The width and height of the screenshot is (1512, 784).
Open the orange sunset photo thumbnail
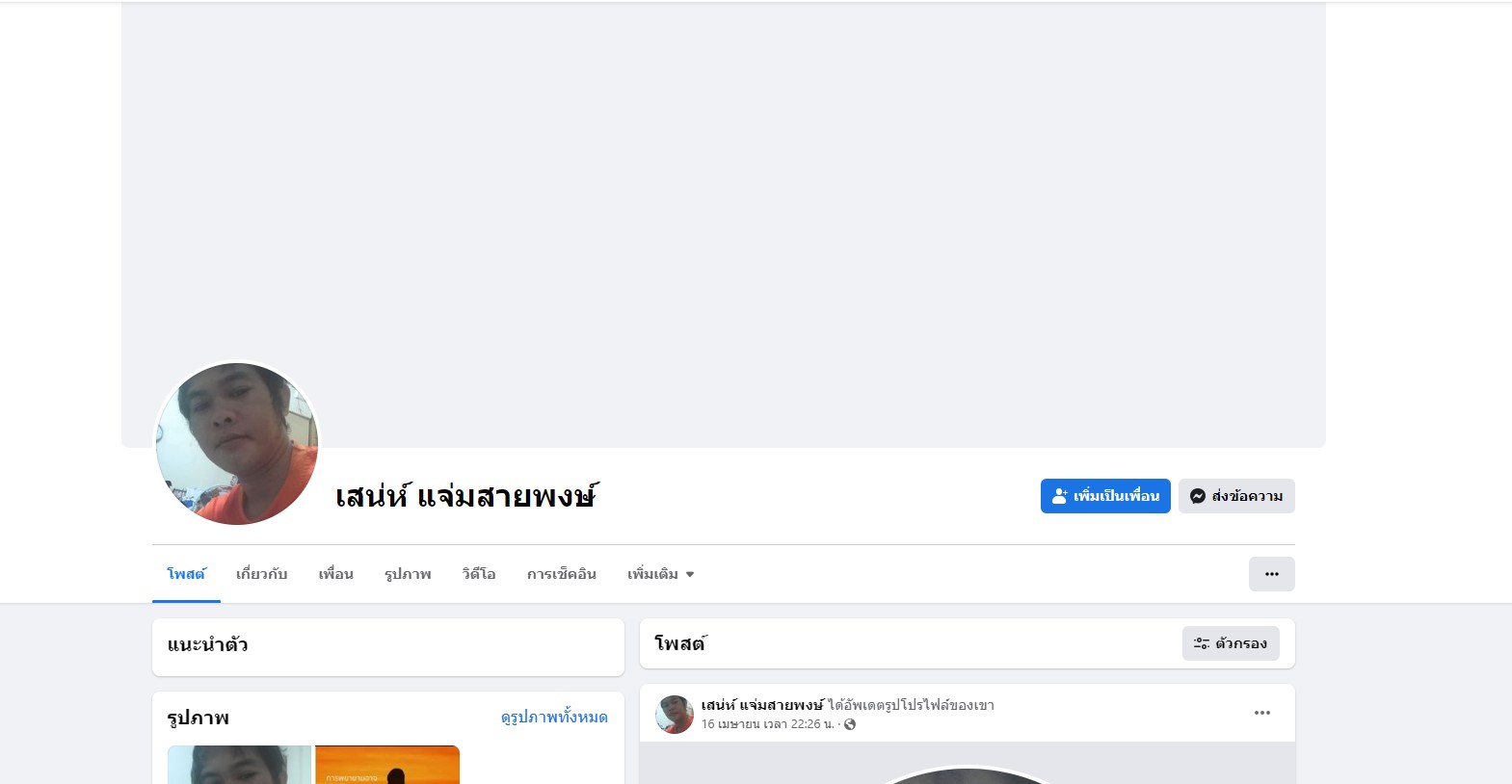tap(387, 765)
